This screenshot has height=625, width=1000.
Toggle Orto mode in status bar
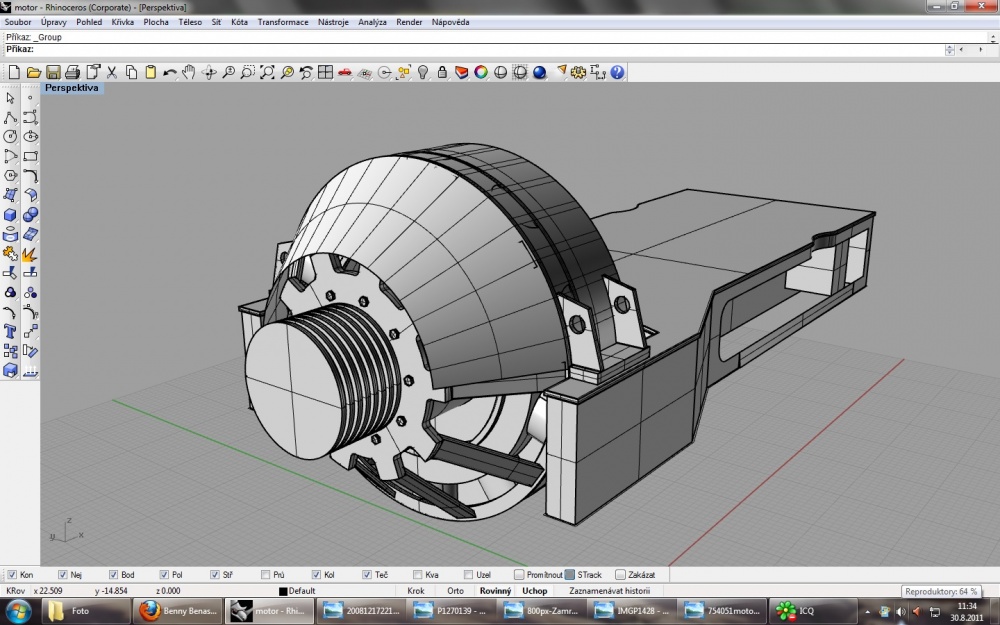point(455,591)
